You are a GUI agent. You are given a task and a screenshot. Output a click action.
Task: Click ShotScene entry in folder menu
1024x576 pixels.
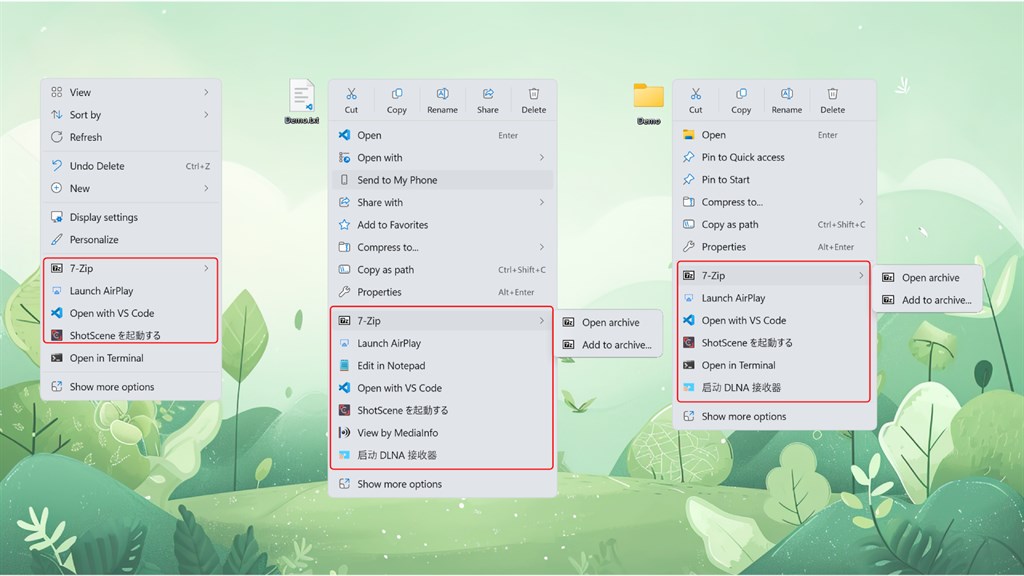point(774,343)
